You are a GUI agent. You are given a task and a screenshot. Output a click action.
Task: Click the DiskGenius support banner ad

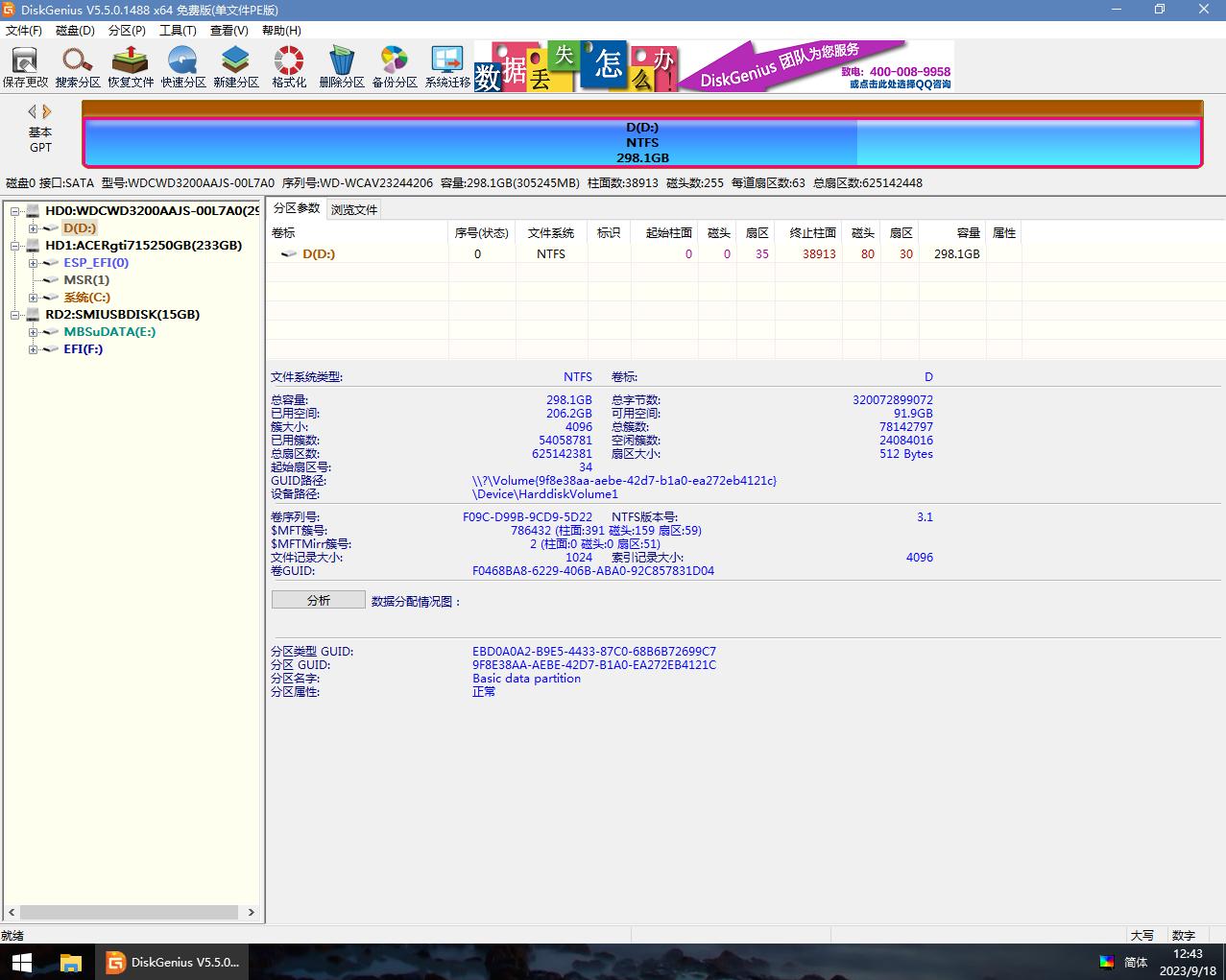click(714, 66)
